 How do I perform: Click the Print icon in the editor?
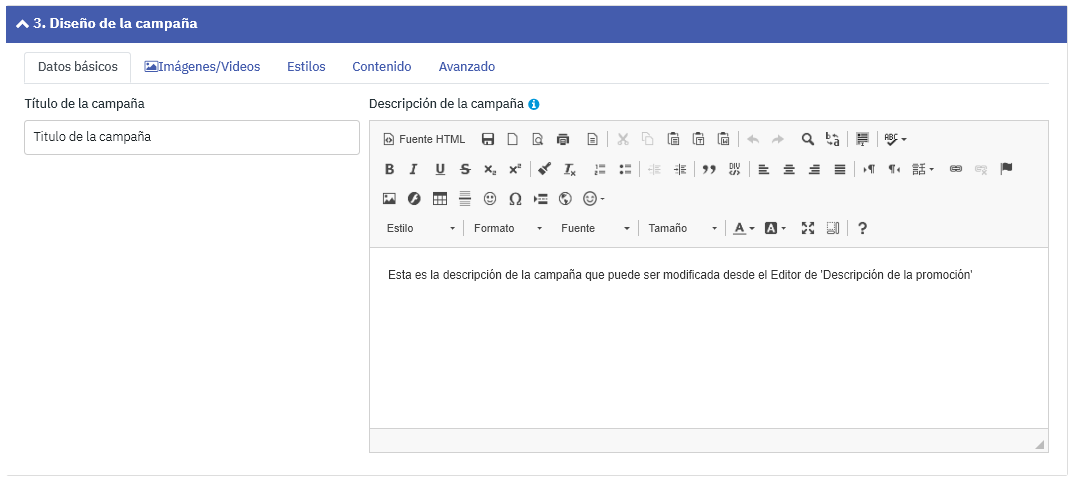[x=563, y=139]
